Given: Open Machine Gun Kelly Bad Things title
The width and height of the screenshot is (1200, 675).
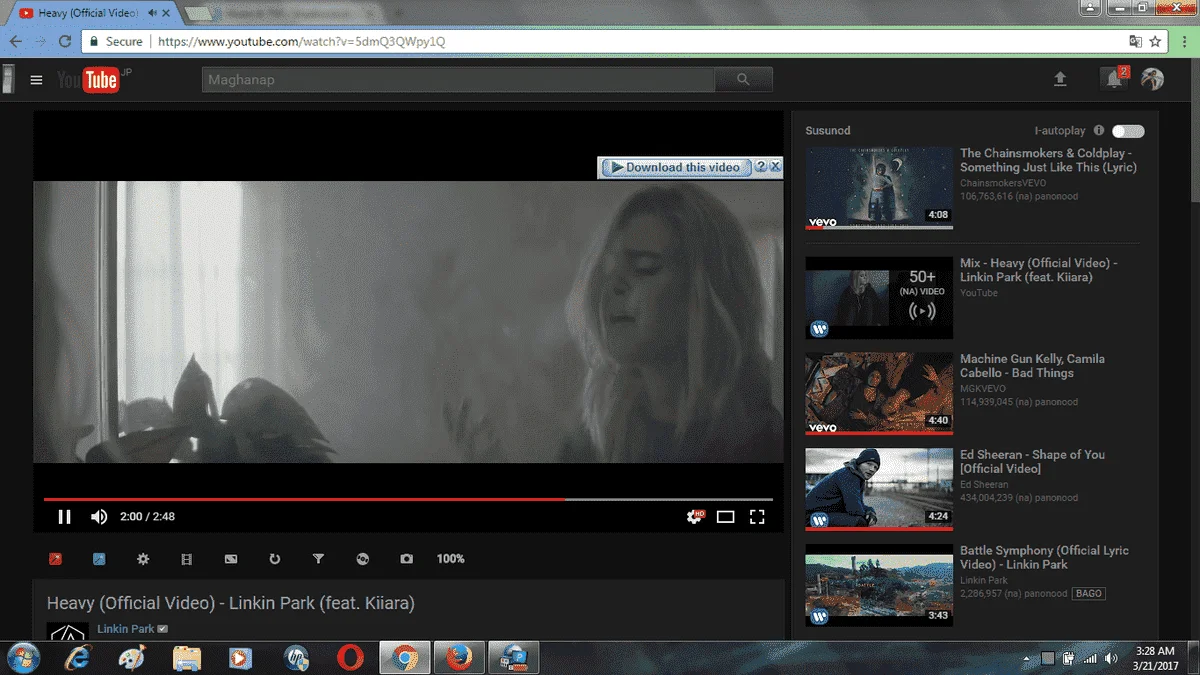Looking at the screenshot, I should click(x=1032, y=366).
